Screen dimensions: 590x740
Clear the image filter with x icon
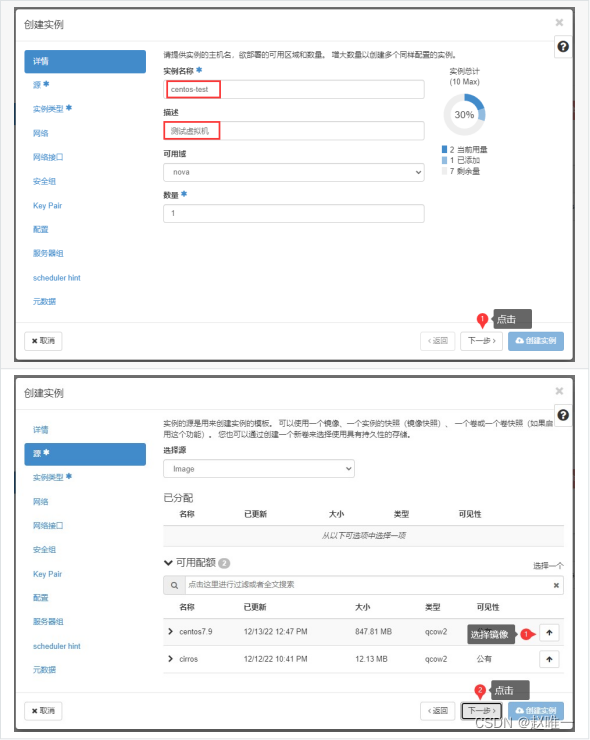tap(556, 585)
